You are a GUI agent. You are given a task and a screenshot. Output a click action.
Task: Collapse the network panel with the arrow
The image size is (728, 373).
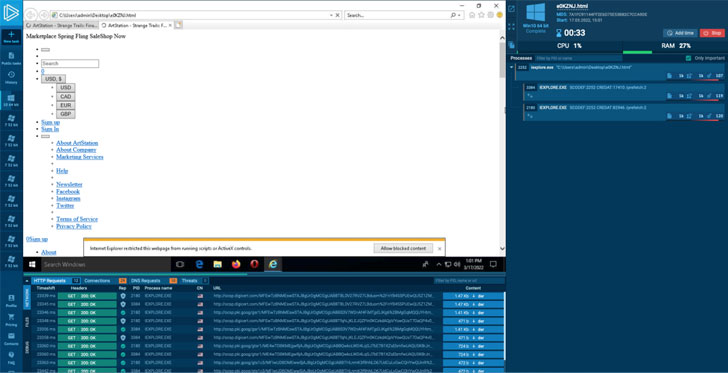(27, 281)
